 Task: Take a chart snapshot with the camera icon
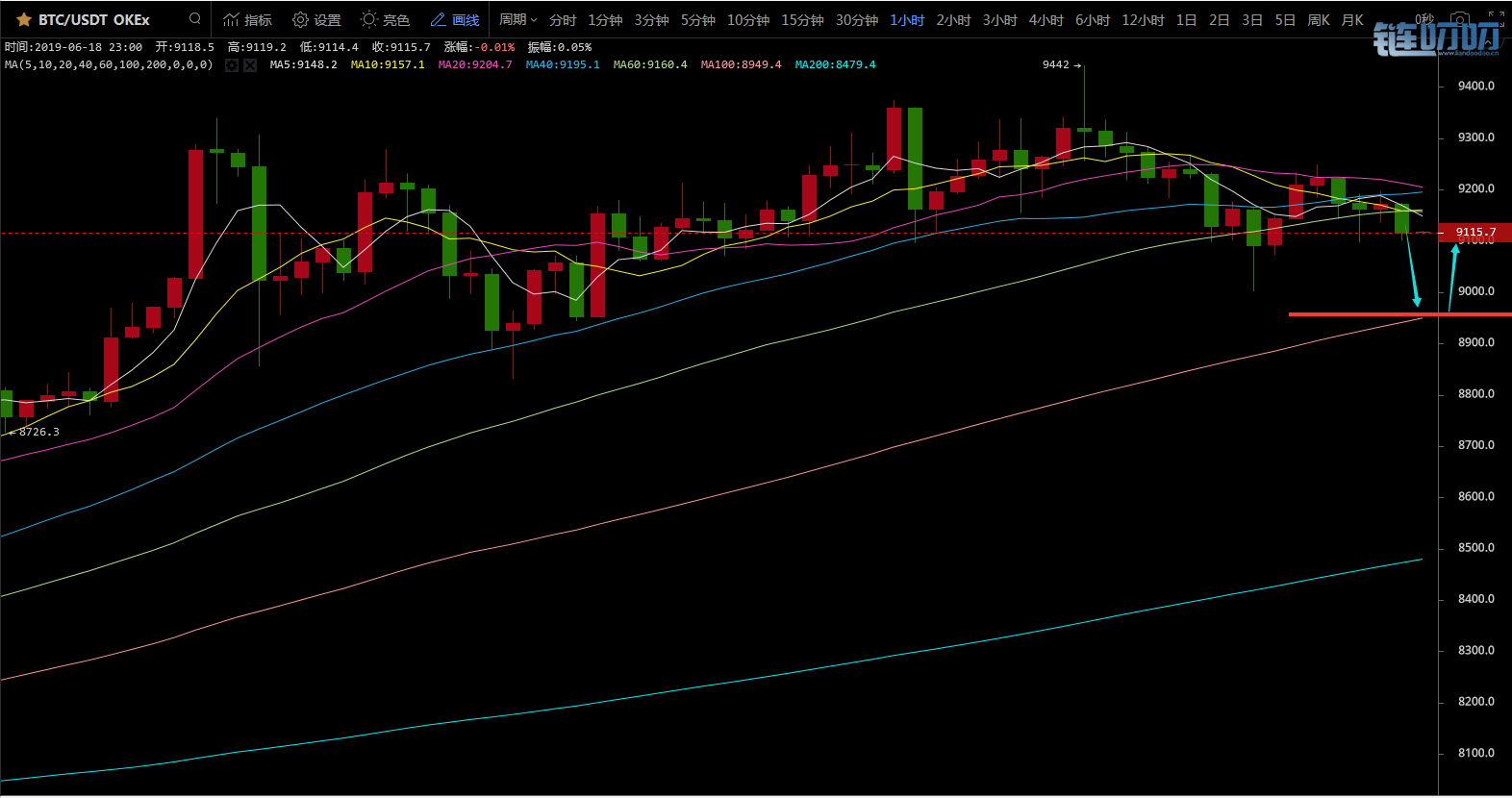coord(1460,19)
